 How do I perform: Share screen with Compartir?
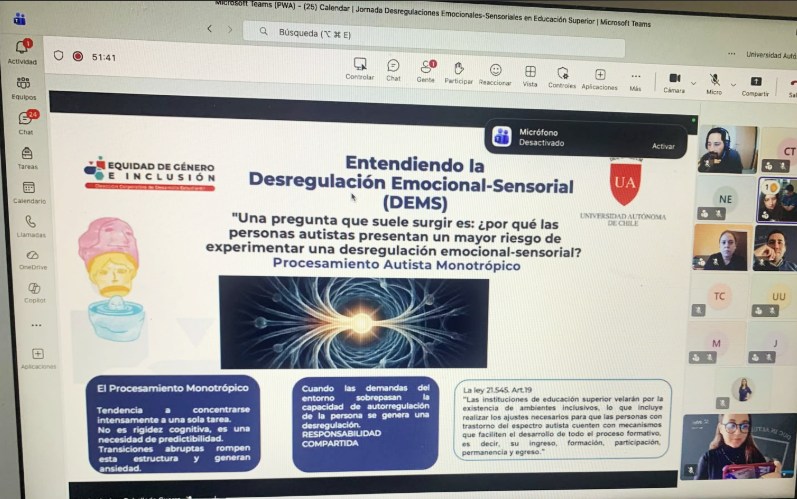(x=755, y=86)
